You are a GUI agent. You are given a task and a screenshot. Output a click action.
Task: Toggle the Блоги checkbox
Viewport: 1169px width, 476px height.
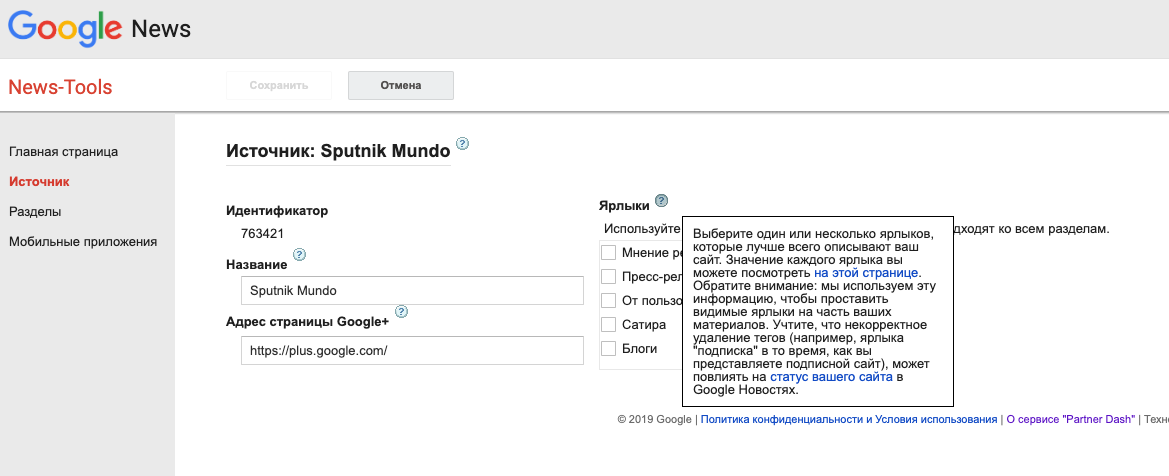point(608,348)
